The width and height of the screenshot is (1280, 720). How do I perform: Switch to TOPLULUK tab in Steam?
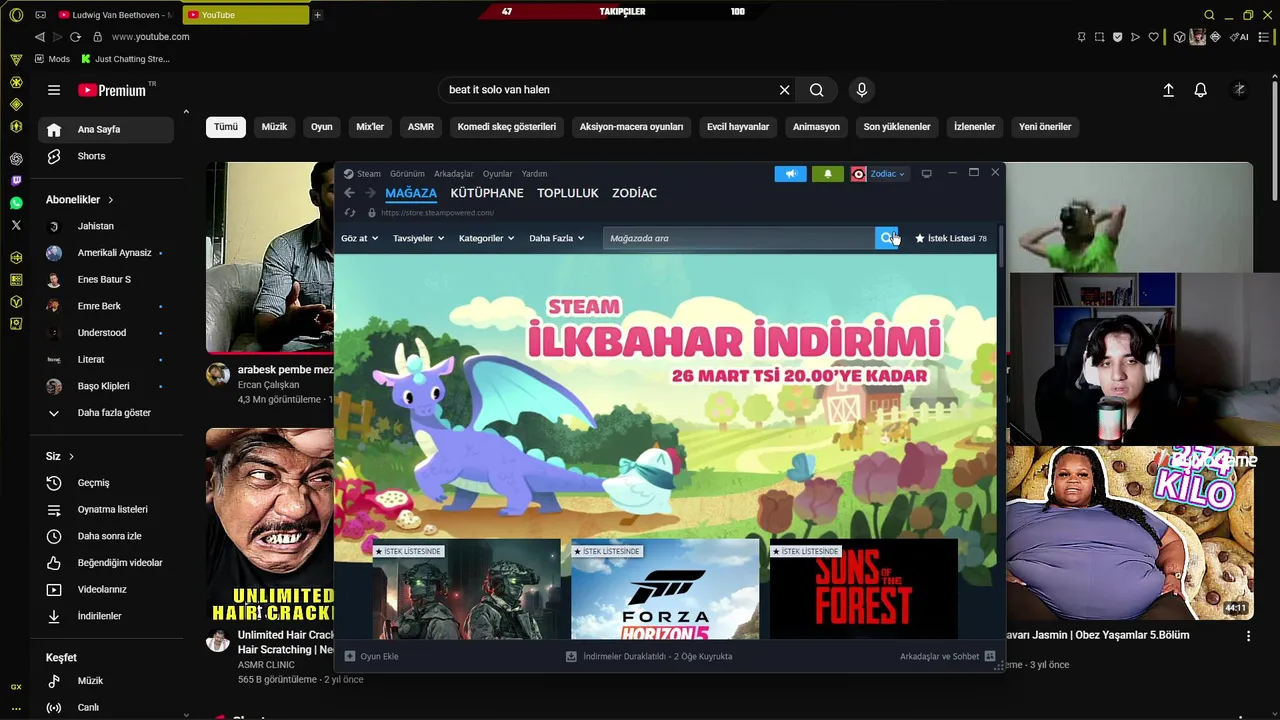567,193
